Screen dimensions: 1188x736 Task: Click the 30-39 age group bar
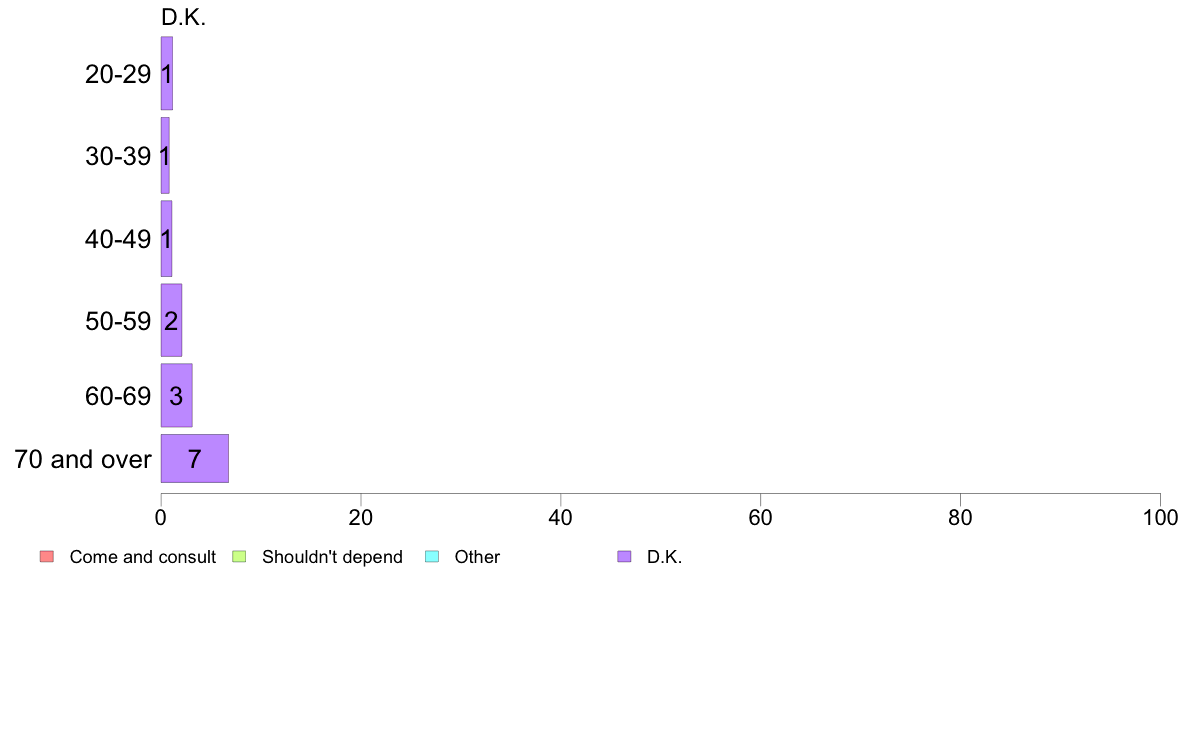(165, 155)
